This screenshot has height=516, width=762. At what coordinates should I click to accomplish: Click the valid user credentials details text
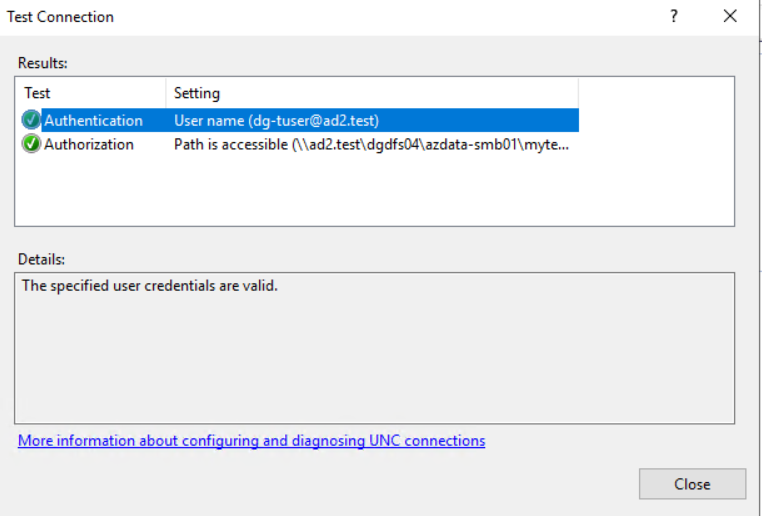tap(150, 286)
